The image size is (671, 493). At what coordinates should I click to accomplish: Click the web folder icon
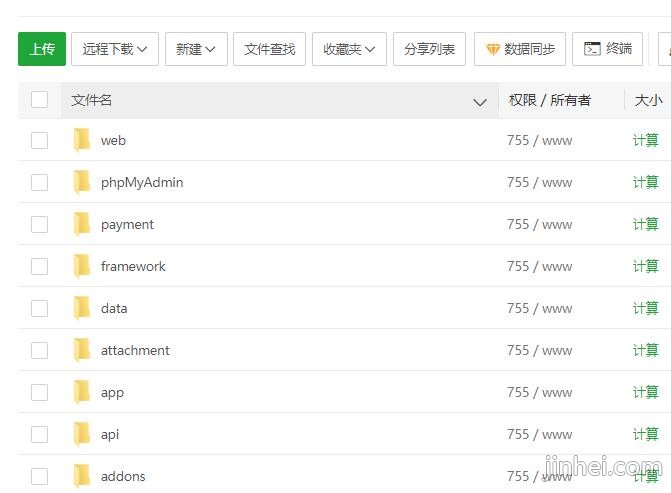tap(82, 140)
